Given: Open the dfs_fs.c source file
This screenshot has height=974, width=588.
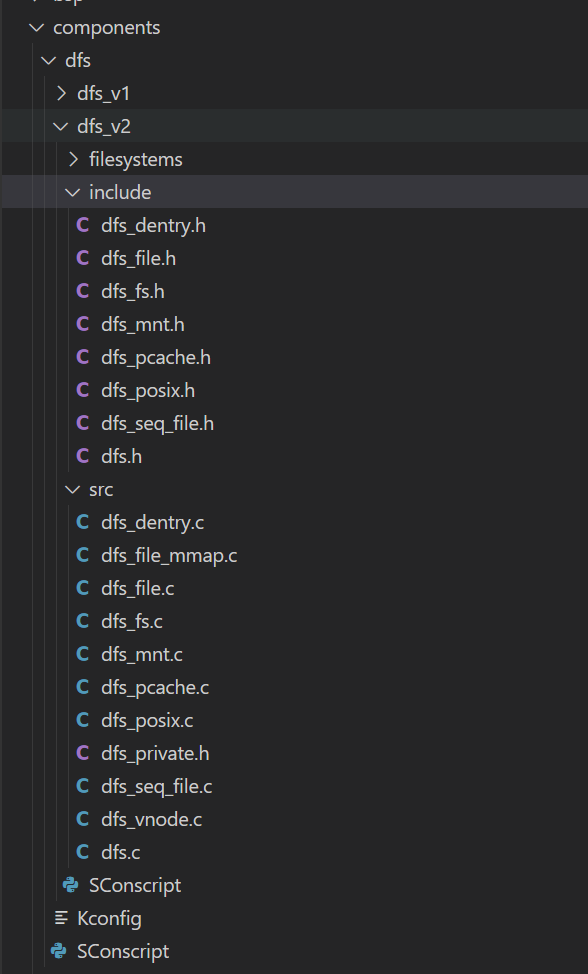Looking at the screenshot, I should click(132, 621).
